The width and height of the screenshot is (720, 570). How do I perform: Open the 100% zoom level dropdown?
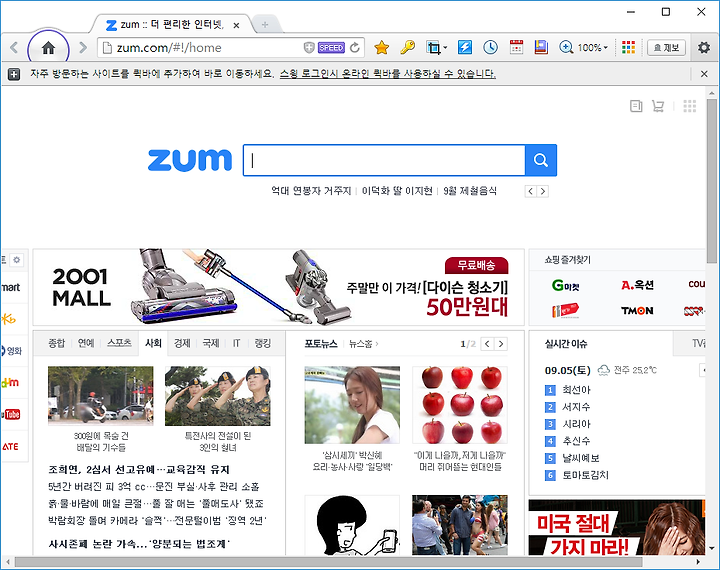593,48
